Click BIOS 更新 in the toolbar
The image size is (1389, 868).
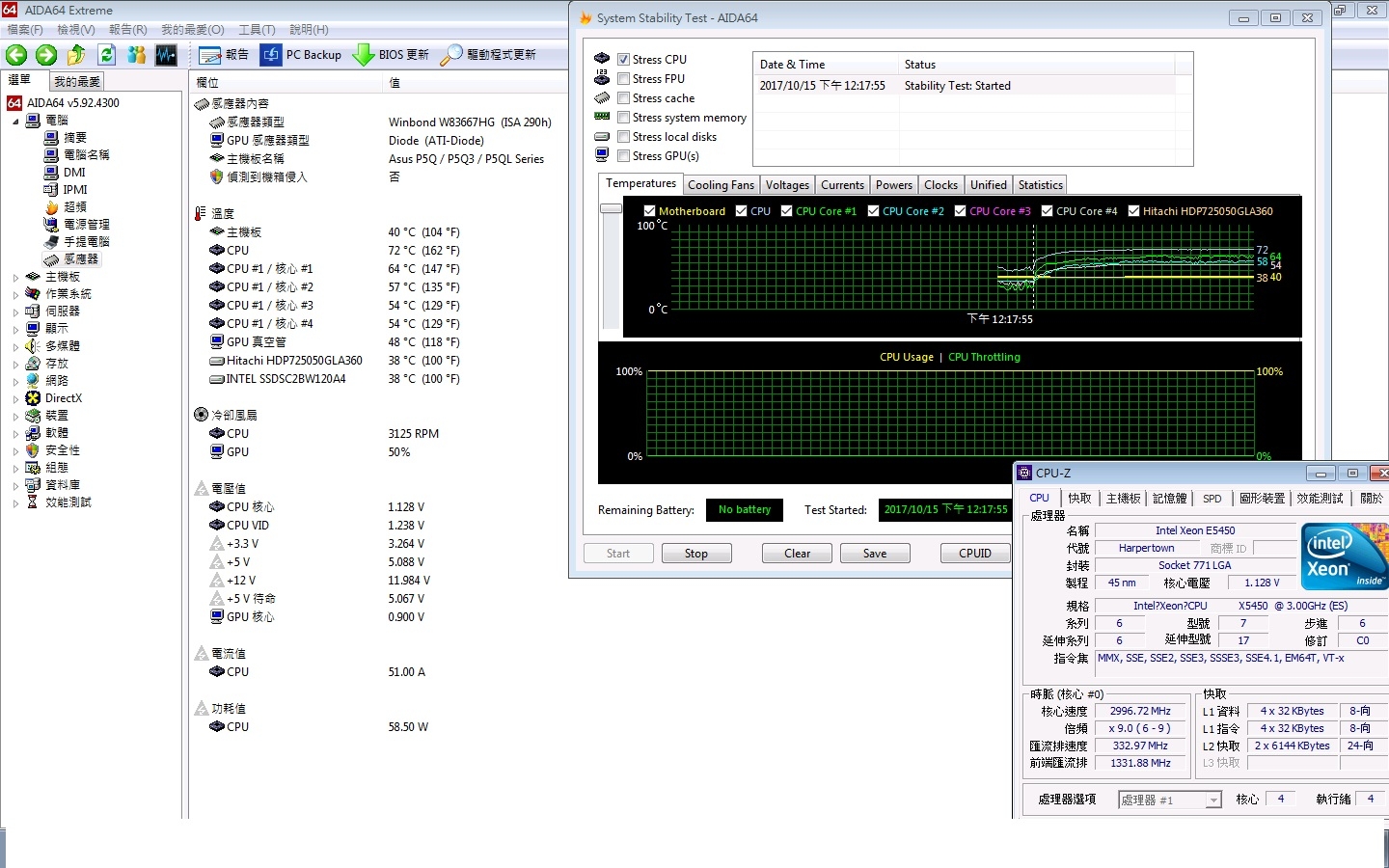point(392,55)
